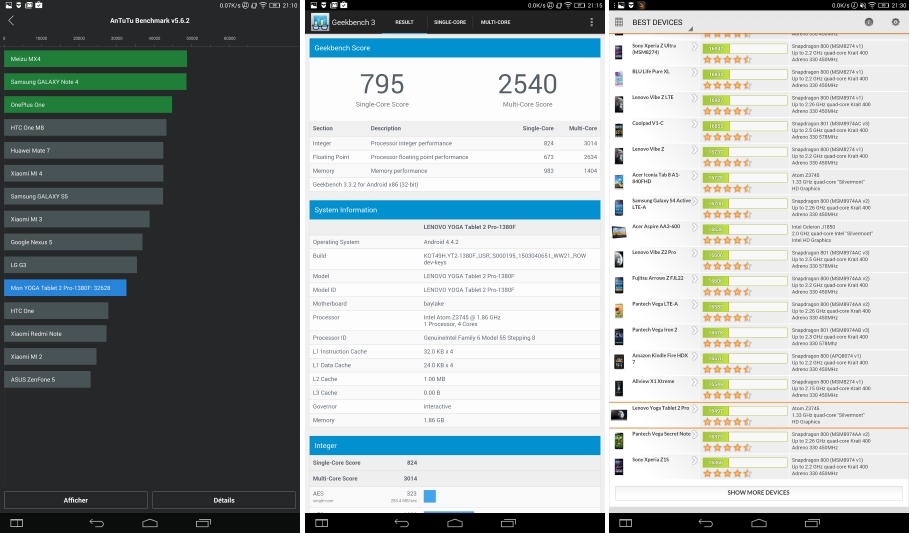Select the System Information section header

(x=455, y=210)
